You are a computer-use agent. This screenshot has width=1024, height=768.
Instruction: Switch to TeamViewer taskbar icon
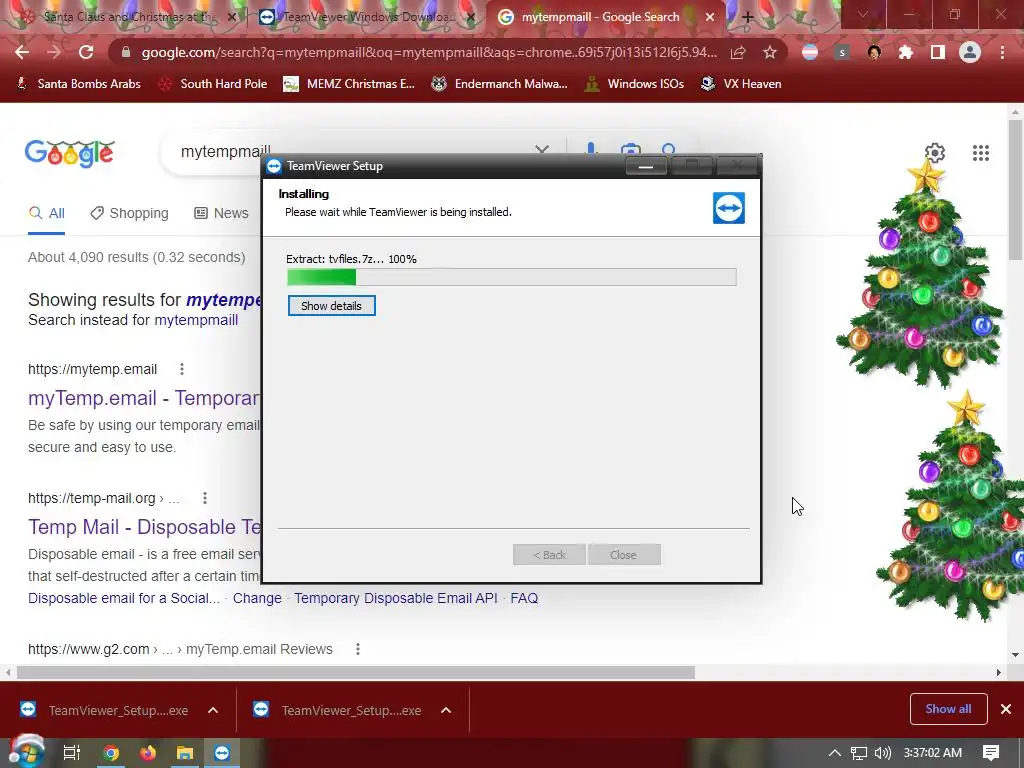pyautogui.click(x=222, y=753)
